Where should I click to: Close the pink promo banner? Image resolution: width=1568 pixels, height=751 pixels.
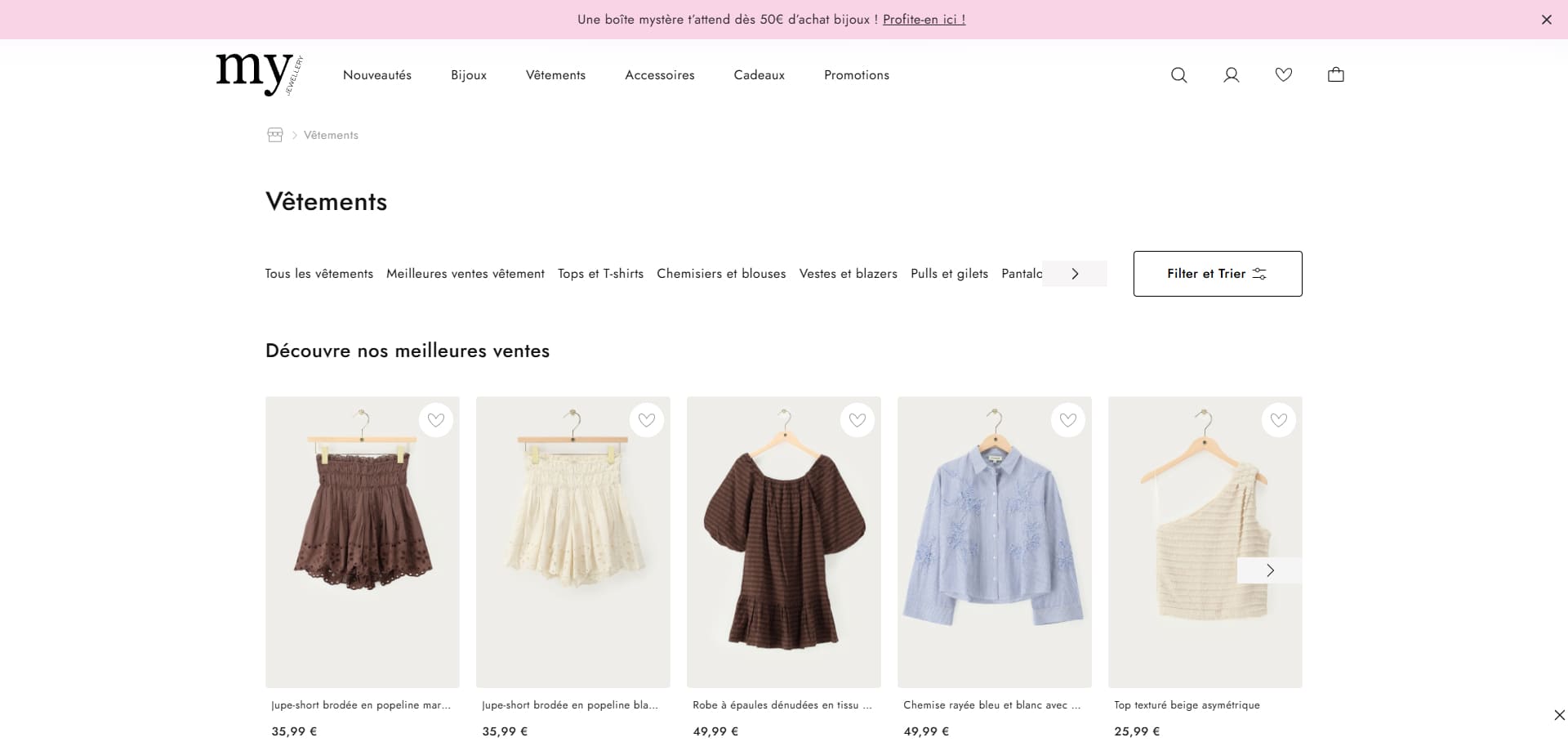(1546, 20)
